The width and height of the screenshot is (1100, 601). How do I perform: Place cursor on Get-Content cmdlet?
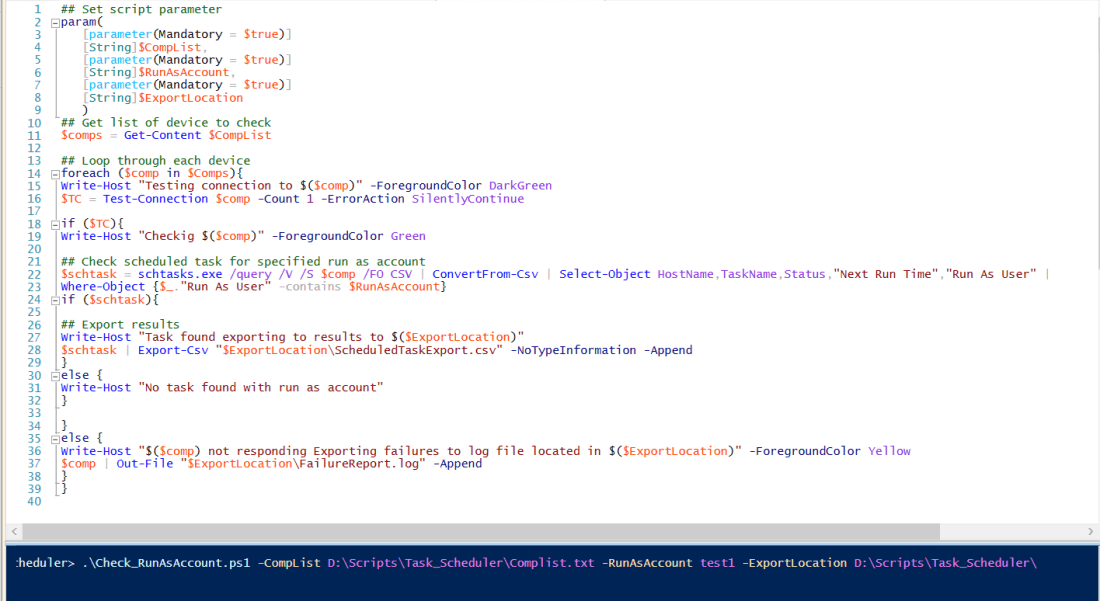(163, 135)
